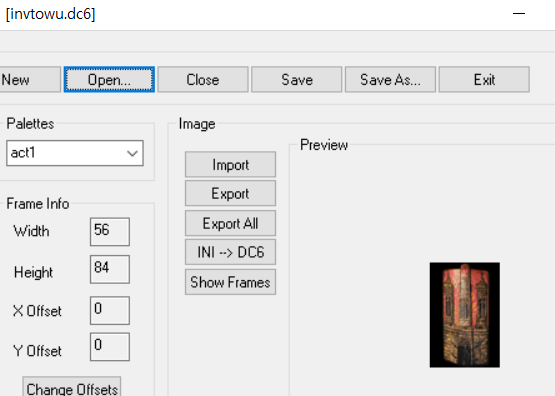Close the current file with Close
The image size is (555, 396).
[203, 79]
